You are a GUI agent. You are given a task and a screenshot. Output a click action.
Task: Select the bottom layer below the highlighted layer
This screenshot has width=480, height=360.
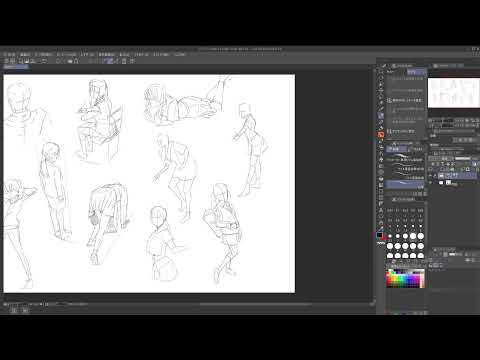tap(453, 183)
